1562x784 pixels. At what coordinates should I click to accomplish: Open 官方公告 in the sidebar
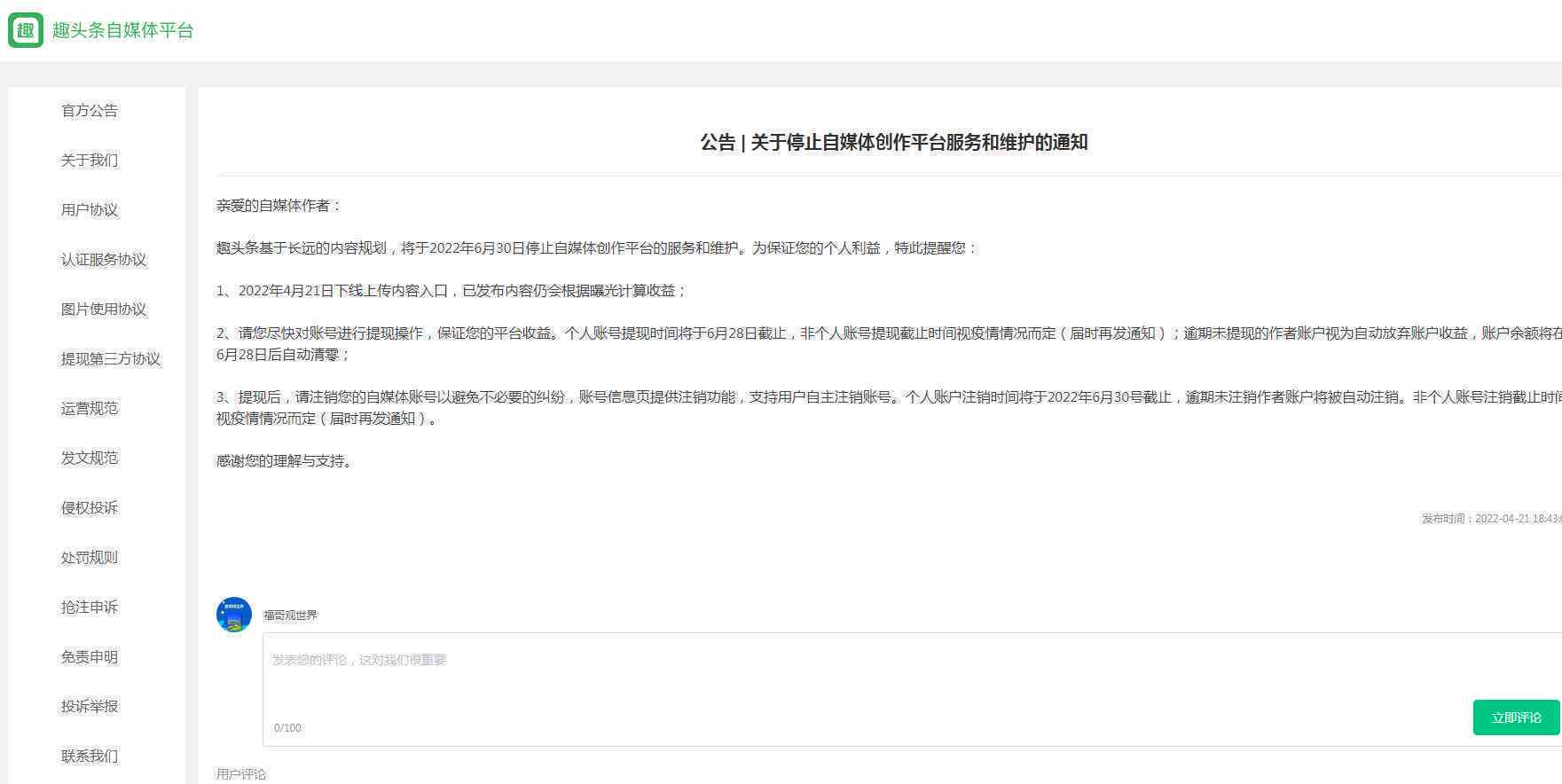tap(90, 111)
